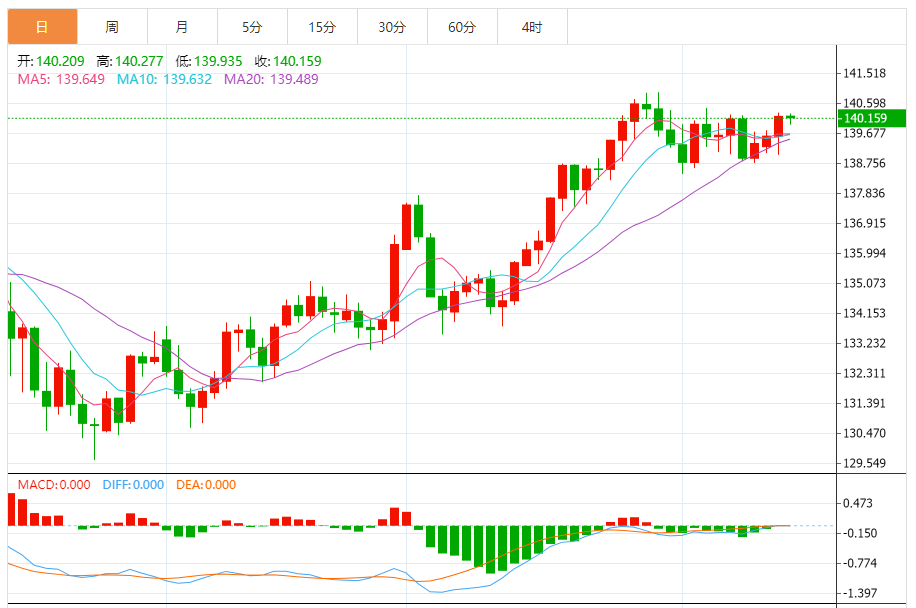Click the 0.473 MACD axis label
This screenshot has height=608, width=916.
pos(858,503)
